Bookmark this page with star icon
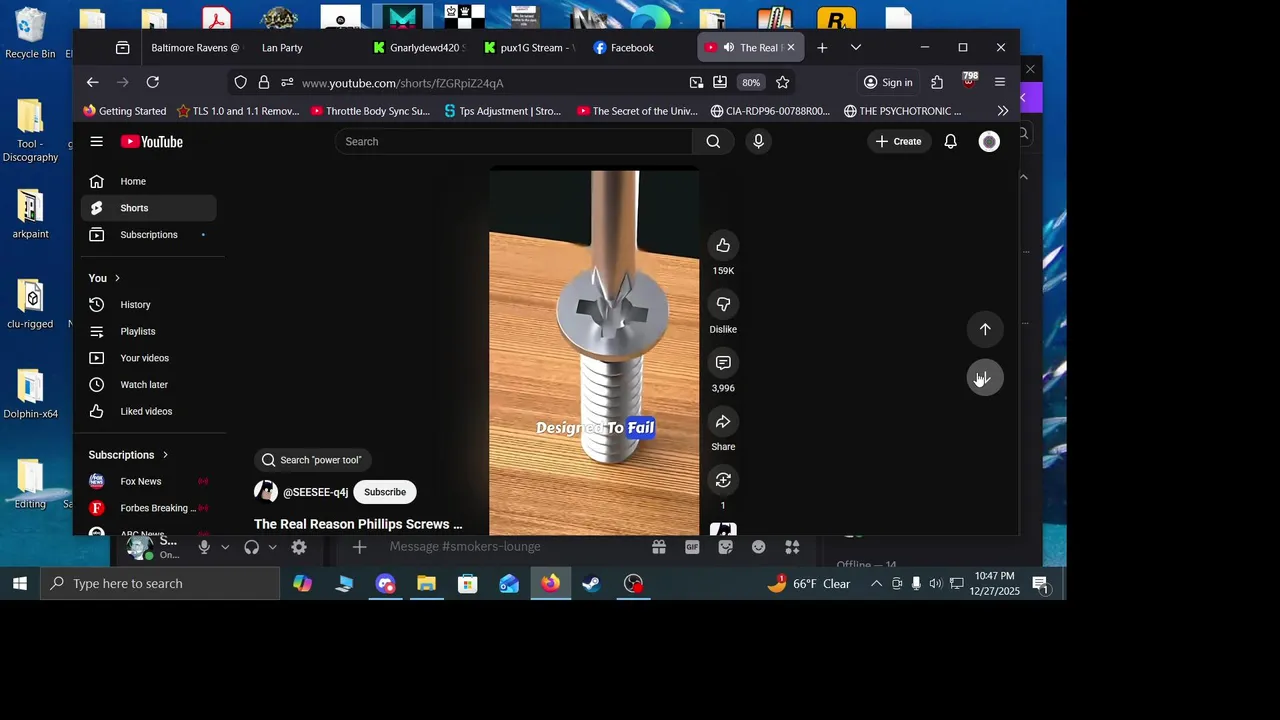This screenshot has height=720, width=1280. tap(783, 82)
